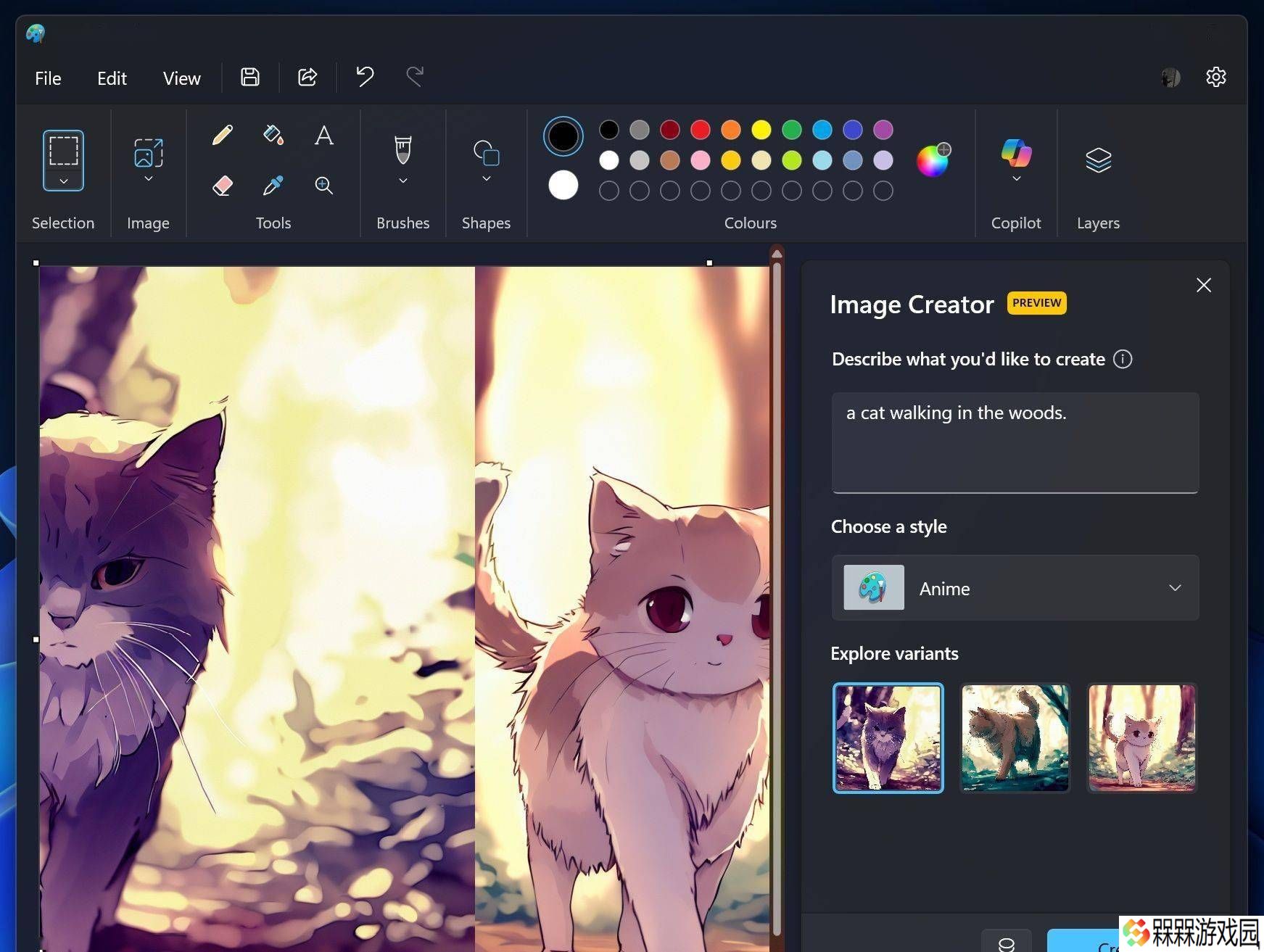Click the Share icon
The image size is (1264, 952).
click(307, 77)
